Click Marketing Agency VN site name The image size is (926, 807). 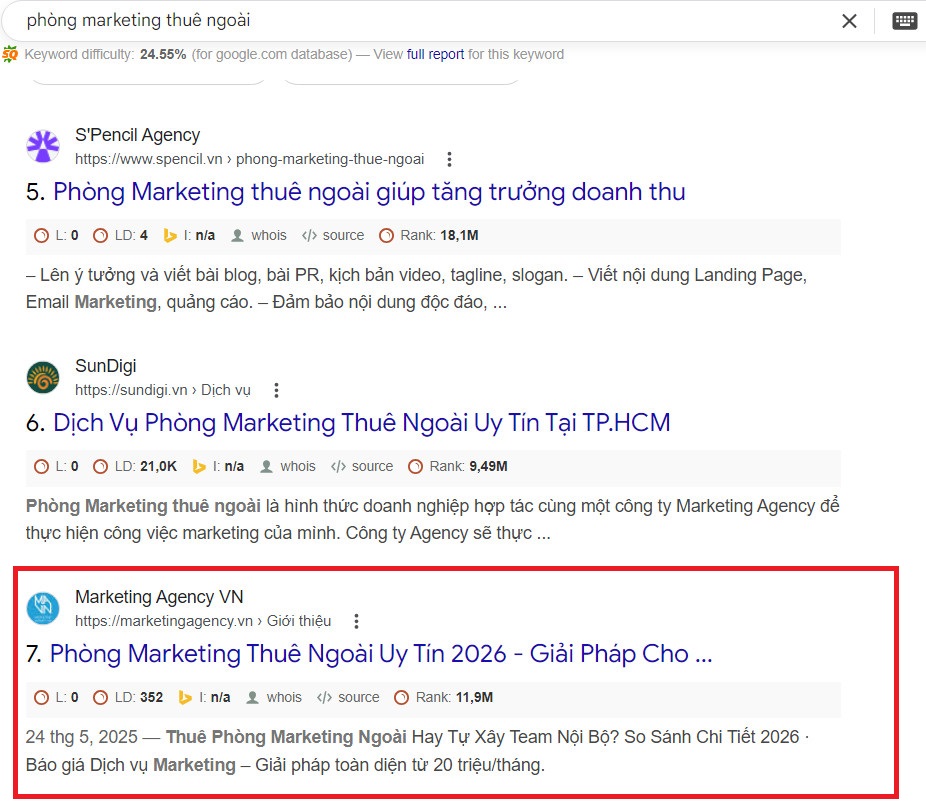point(159,597)
